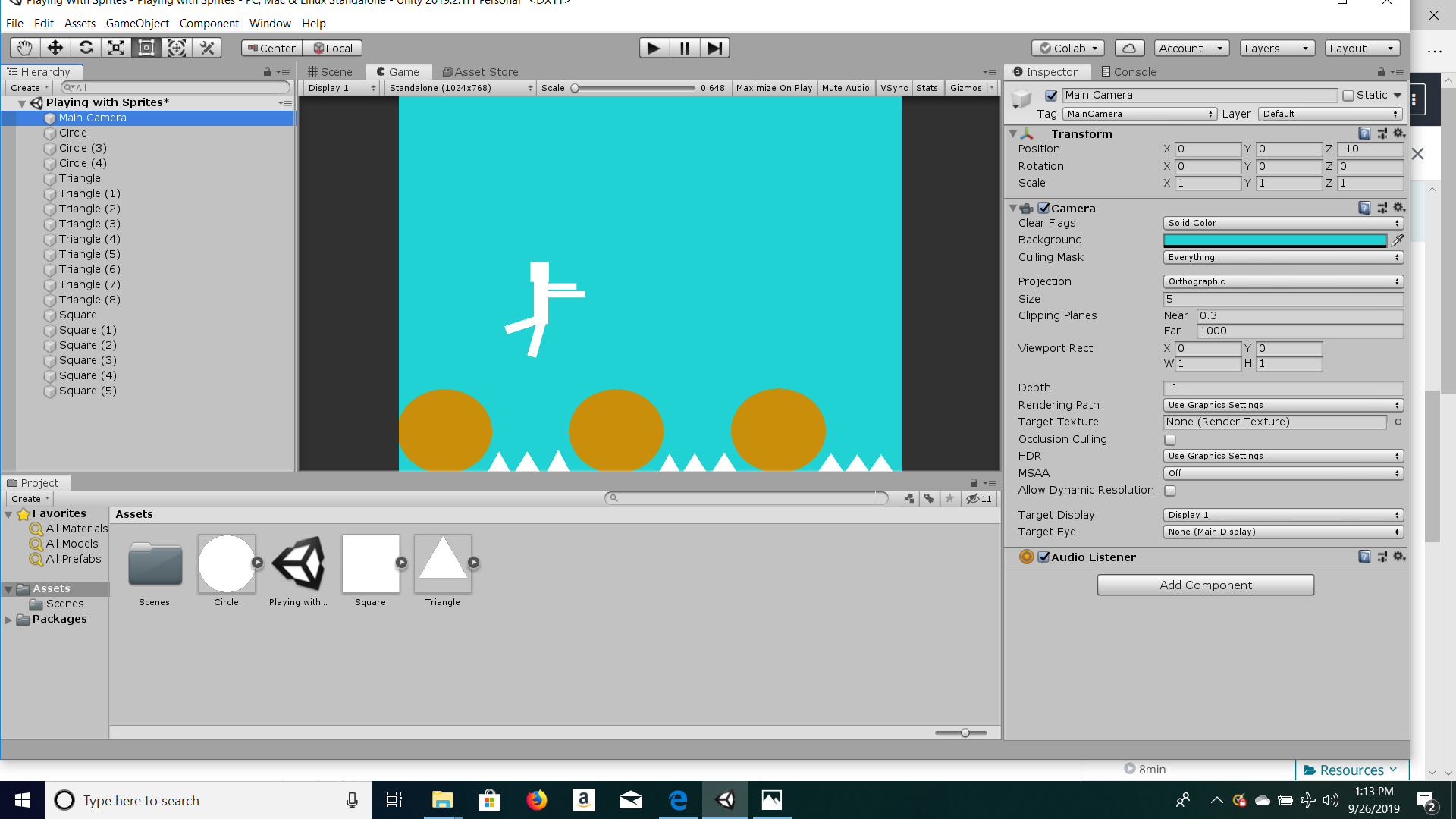Enable Allow Dynamic Resolution checkbox
Image resolution: width=1456 pixels, height=819 pixels.
click(1170, 491)
